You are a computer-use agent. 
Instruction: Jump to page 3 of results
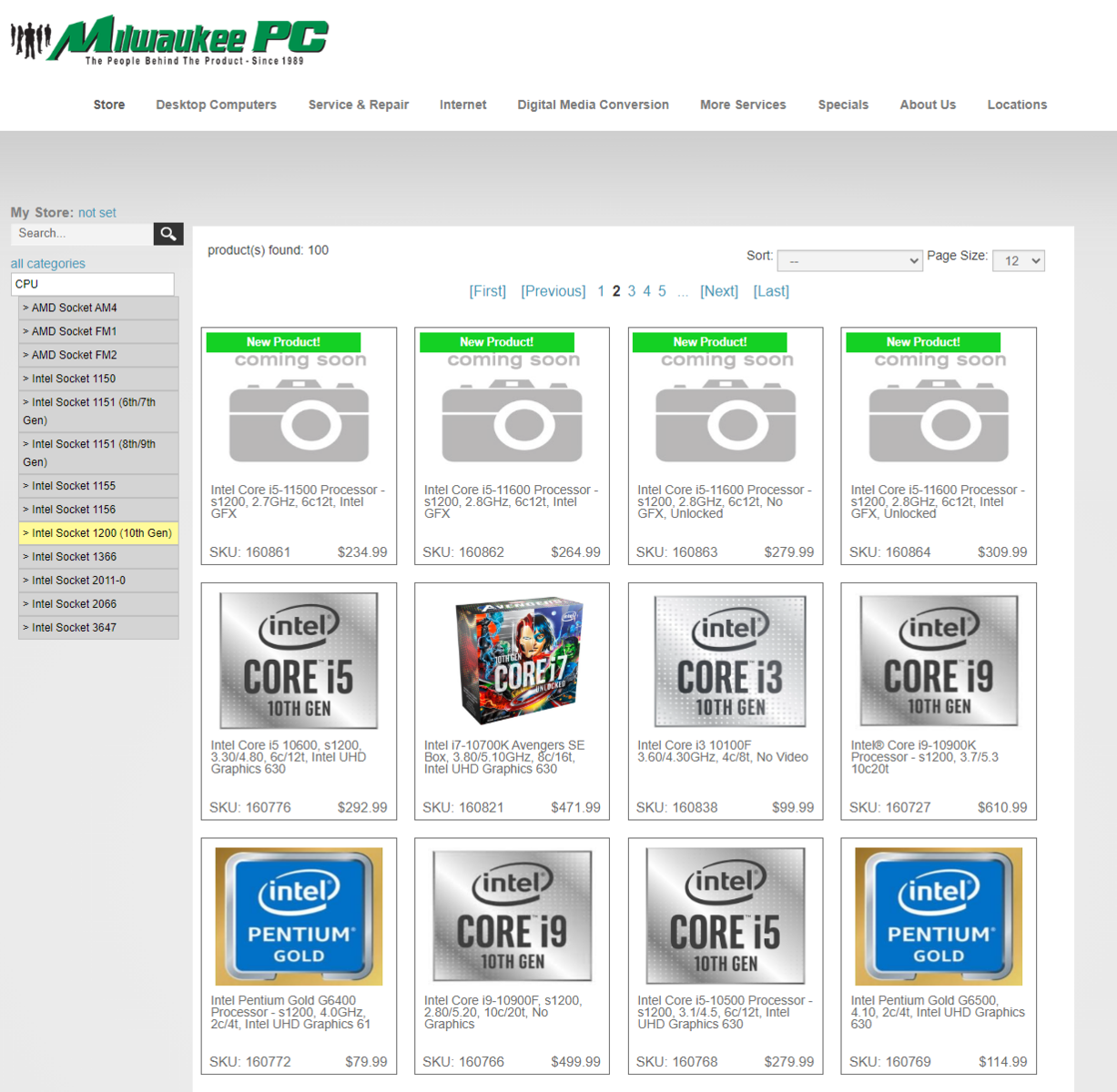tap(631, 291)
